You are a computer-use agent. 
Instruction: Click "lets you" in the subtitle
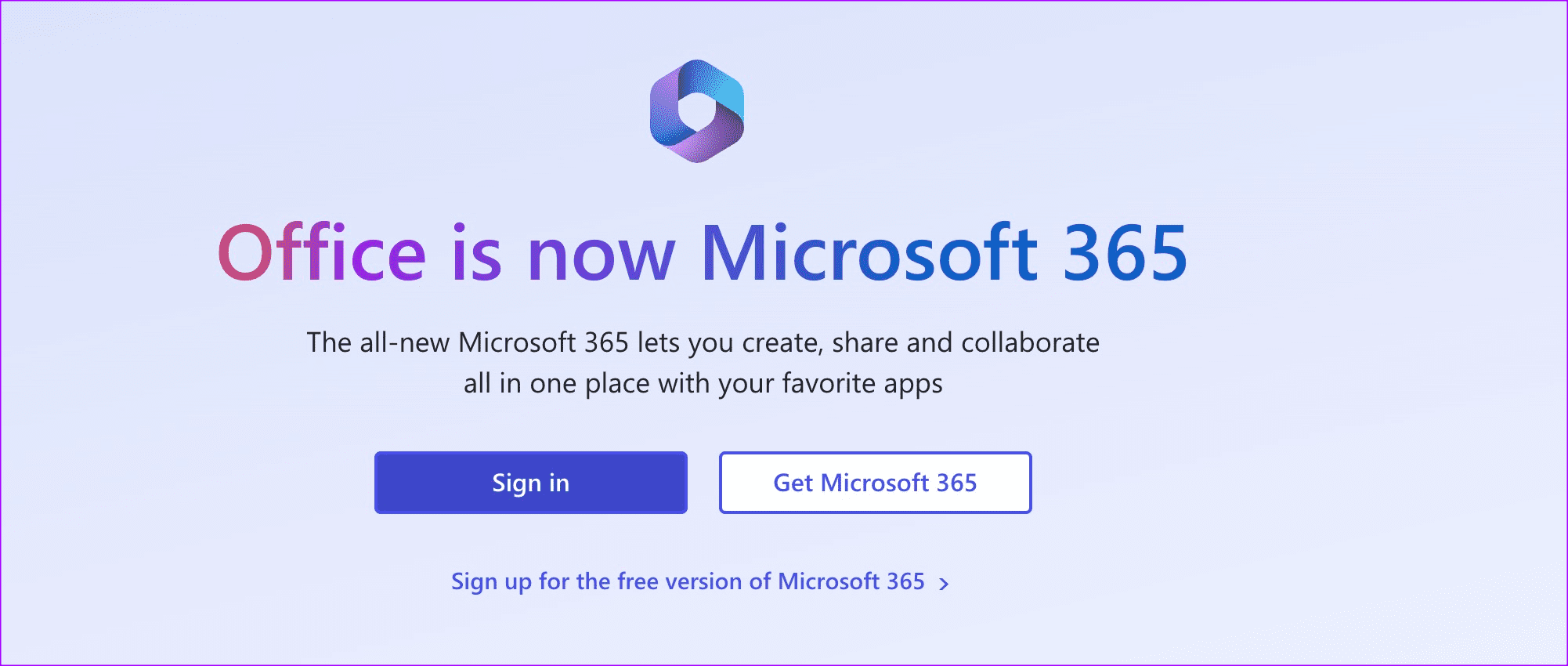coord(685,343)
